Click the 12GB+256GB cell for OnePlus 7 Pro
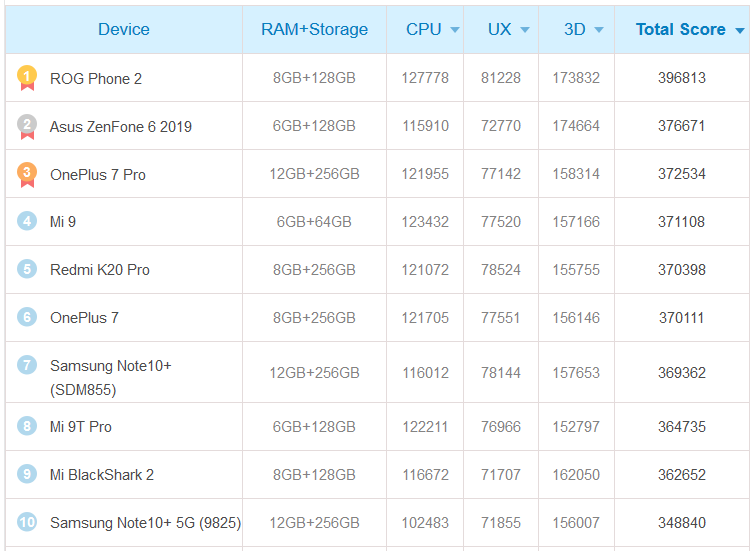755x551 pixels. click(314, 173)
